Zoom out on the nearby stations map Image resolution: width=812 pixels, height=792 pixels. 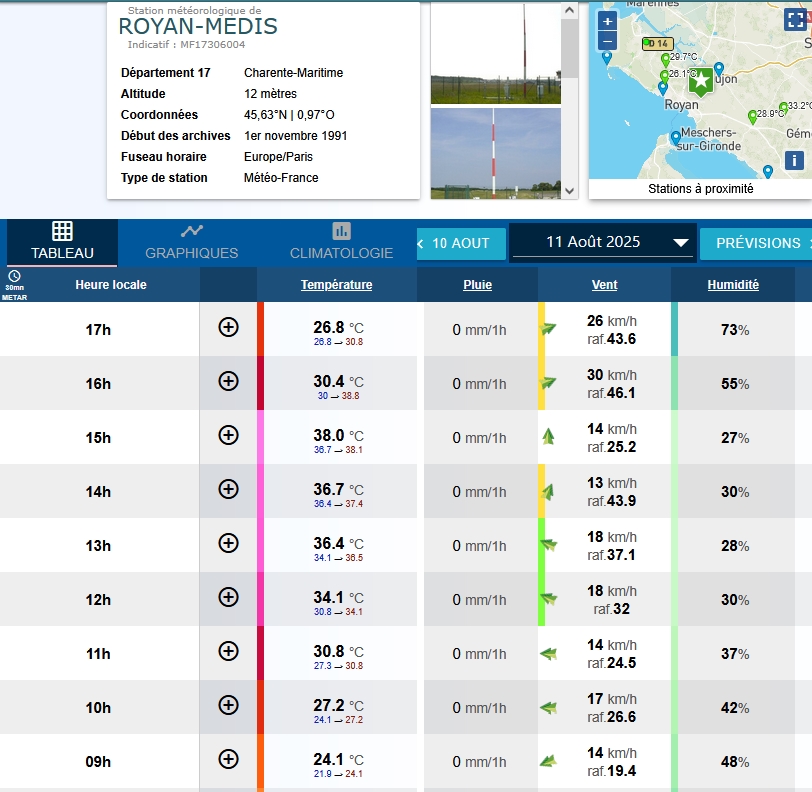click(607, 41)
